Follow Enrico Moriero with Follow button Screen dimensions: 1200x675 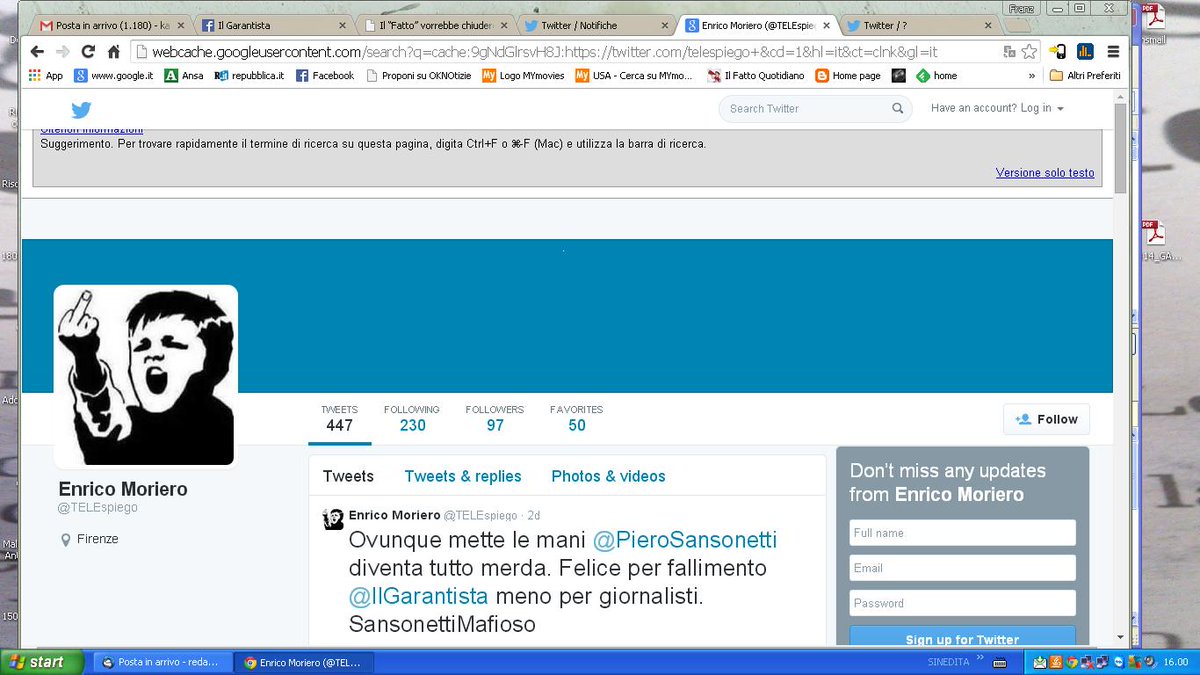[1046, 420]
